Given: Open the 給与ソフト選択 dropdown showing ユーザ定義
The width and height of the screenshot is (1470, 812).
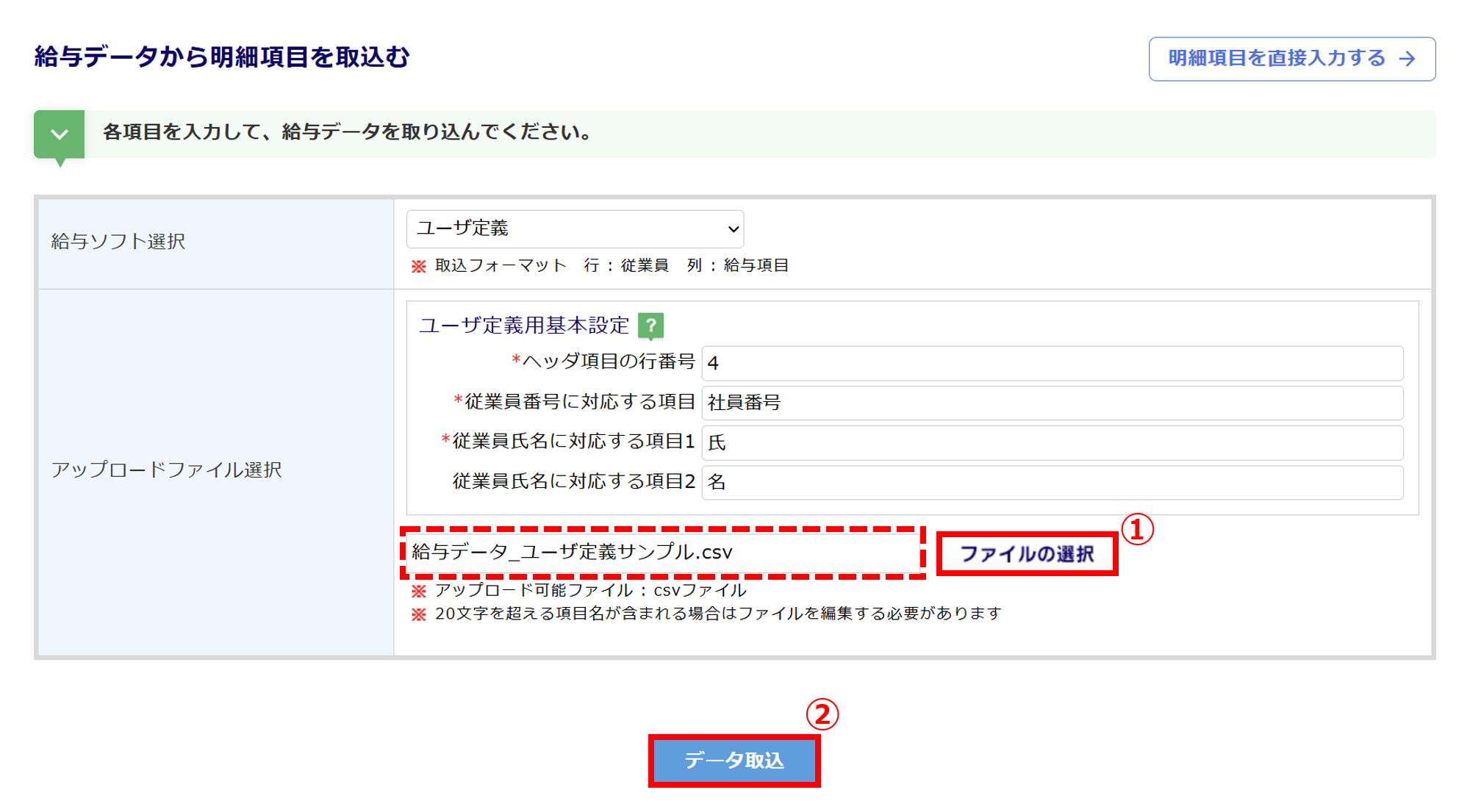Looking at the screenshot, I should [x=575, y=229].
